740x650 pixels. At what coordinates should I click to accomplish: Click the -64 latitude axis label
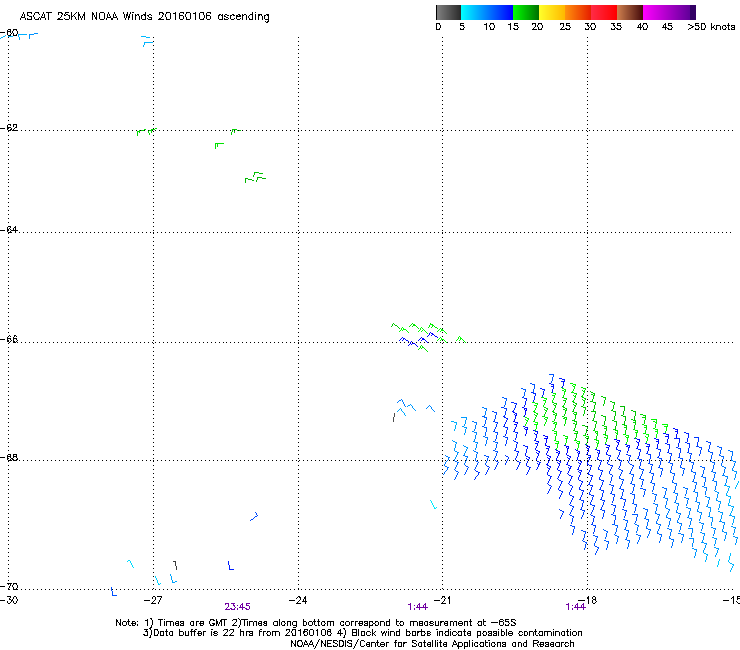pyautogui.click(x=9, y=229)
